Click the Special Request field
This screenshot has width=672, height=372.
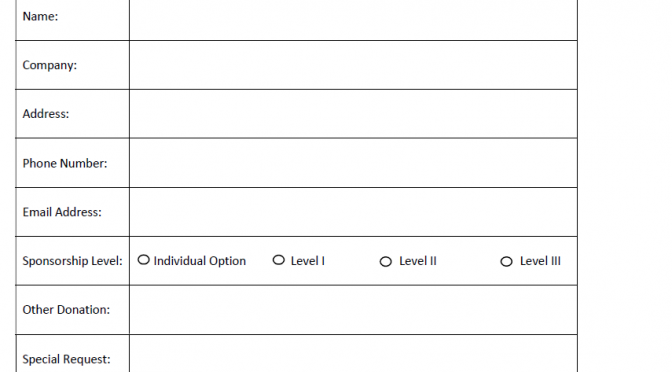click(x=353, y=354)
